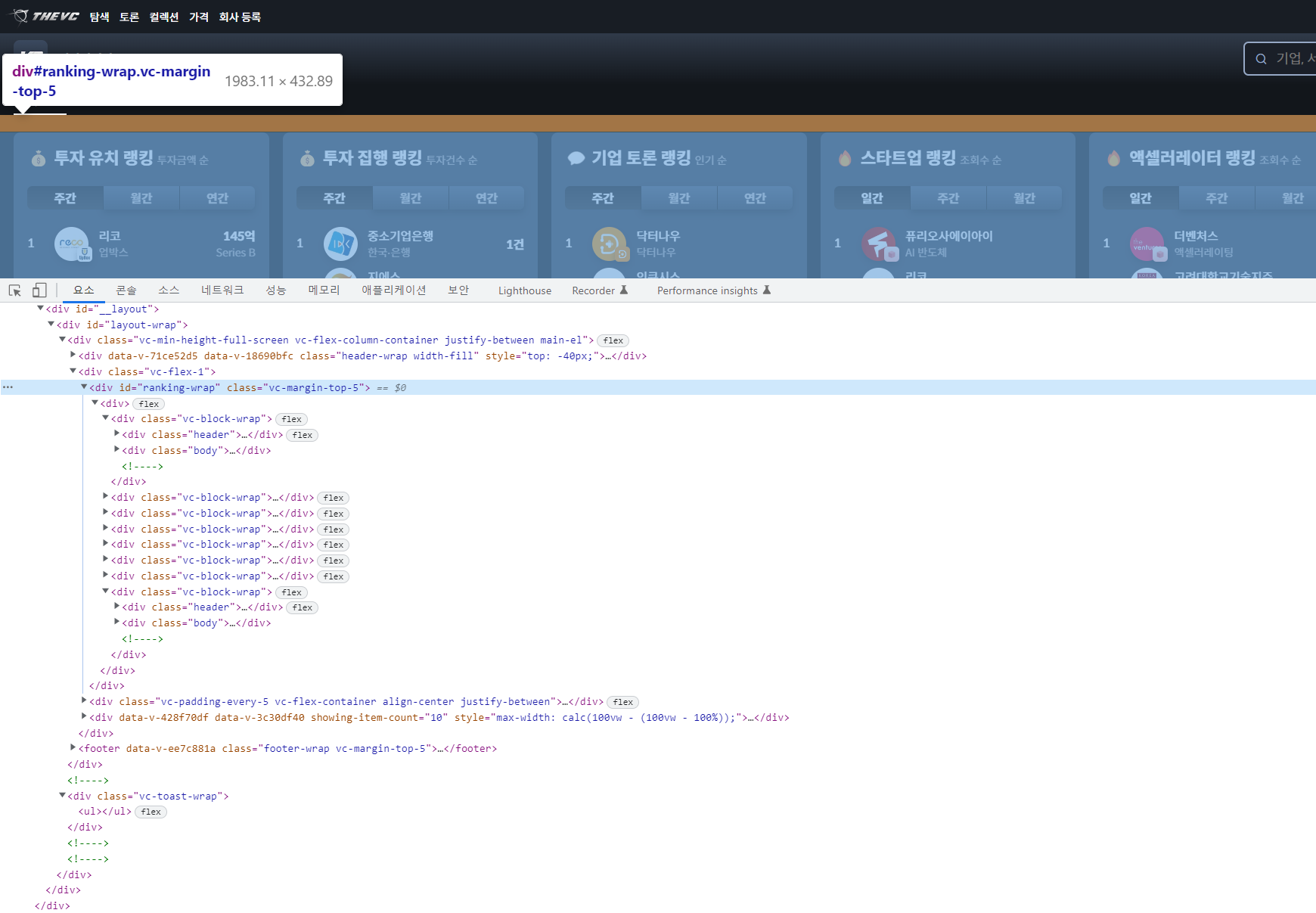Click the 회사 등록 link
Screen dimensions: 1316x913
tap(240, 17)
